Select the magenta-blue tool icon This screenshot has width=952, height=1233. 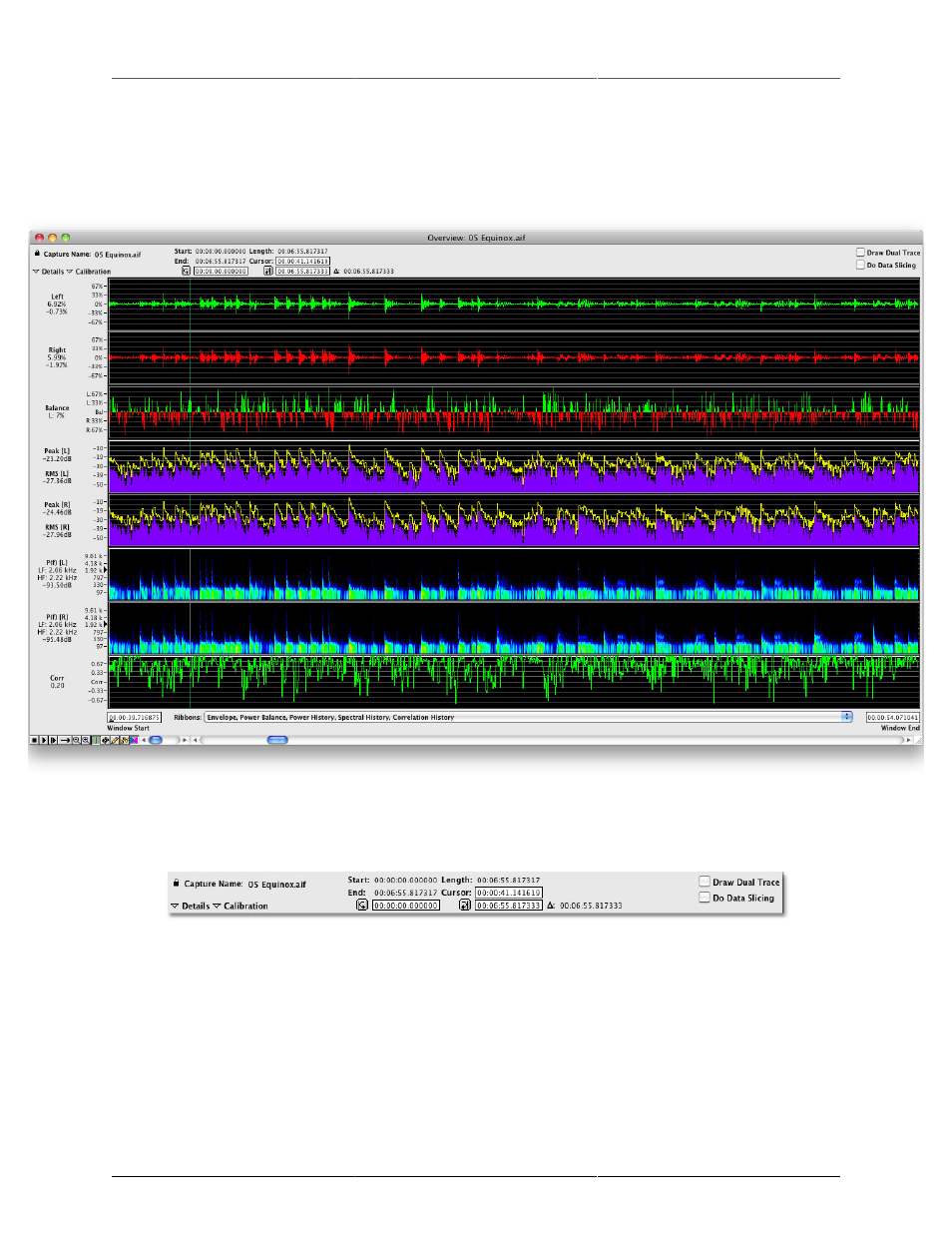point(134,740)
